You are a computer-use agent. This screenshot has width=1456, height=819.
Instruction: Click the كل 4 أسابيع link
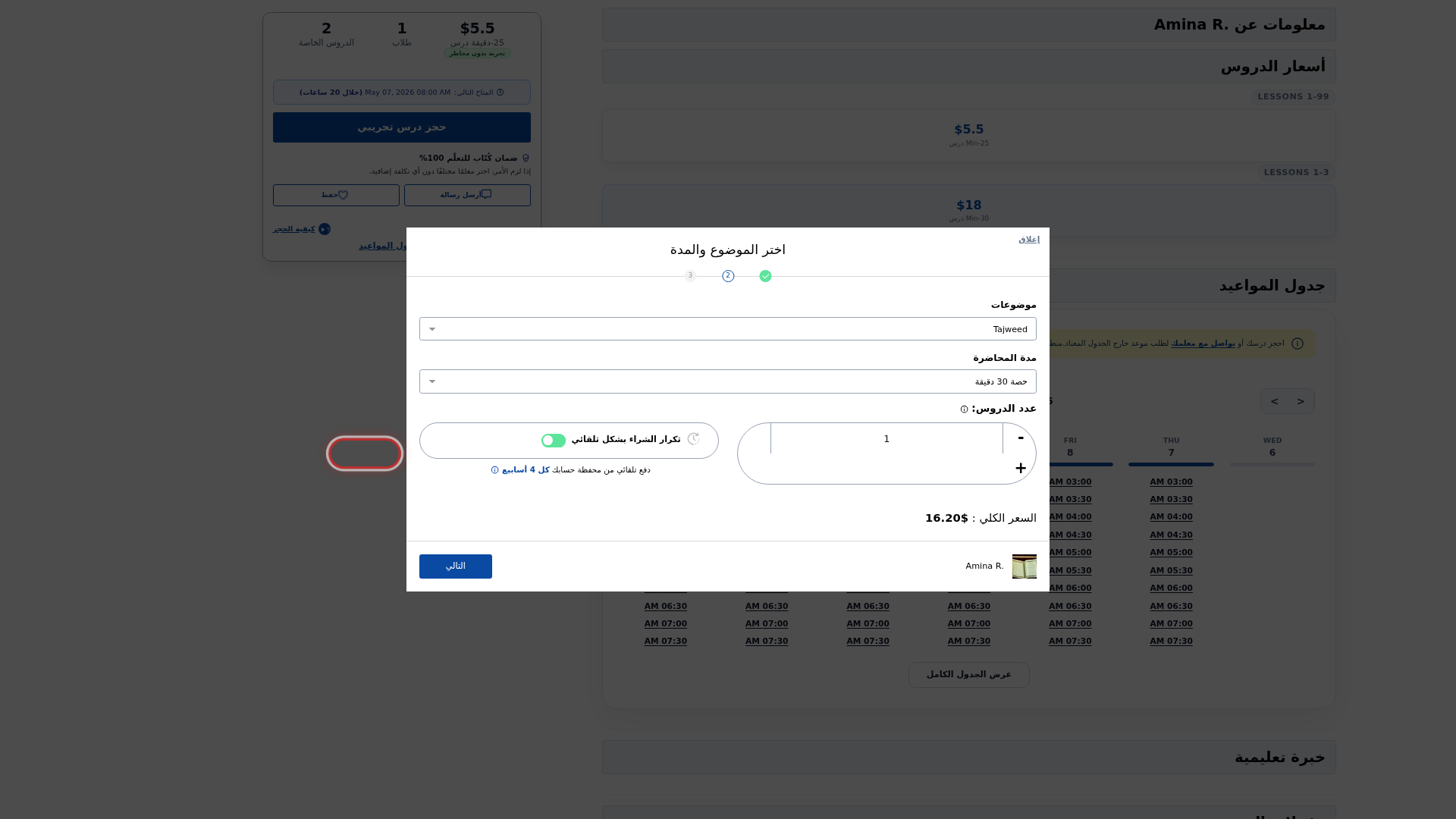point(526,470)
